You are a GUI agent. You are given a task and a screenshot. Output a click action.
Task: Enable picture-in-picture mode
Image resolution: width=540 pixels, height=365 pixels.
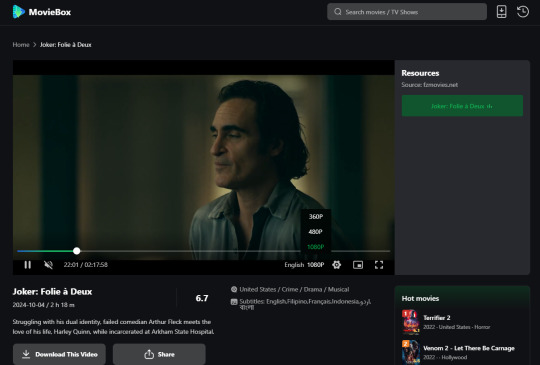[x=358, y=264]
